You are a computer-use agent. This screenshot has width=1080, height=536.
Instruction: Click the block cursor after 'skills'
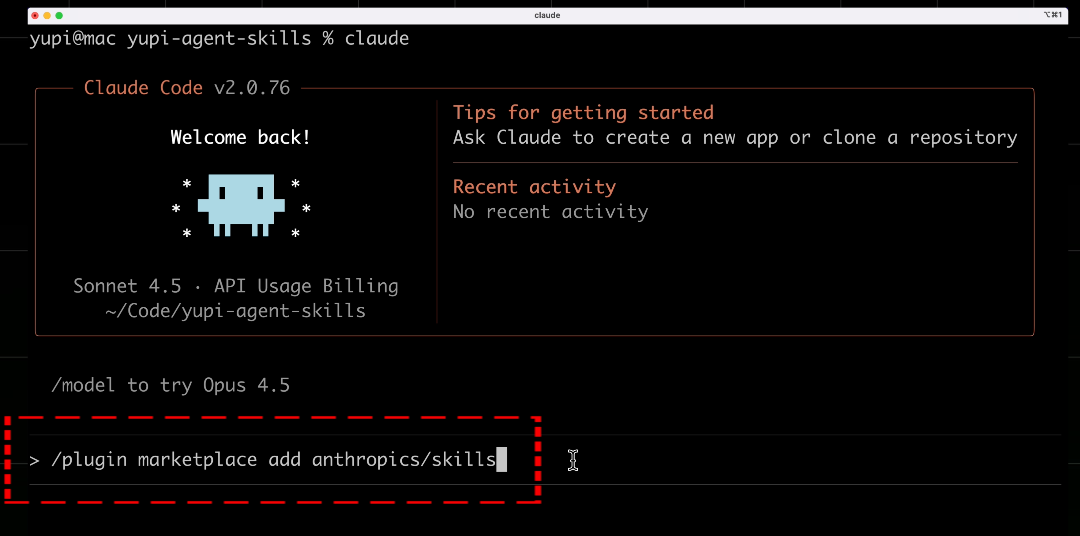click(502, 460)
